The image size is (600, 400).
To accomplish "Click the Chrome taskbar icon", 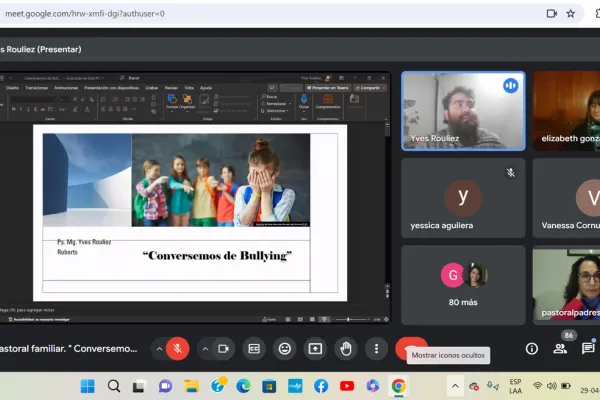I will [399, 386].
